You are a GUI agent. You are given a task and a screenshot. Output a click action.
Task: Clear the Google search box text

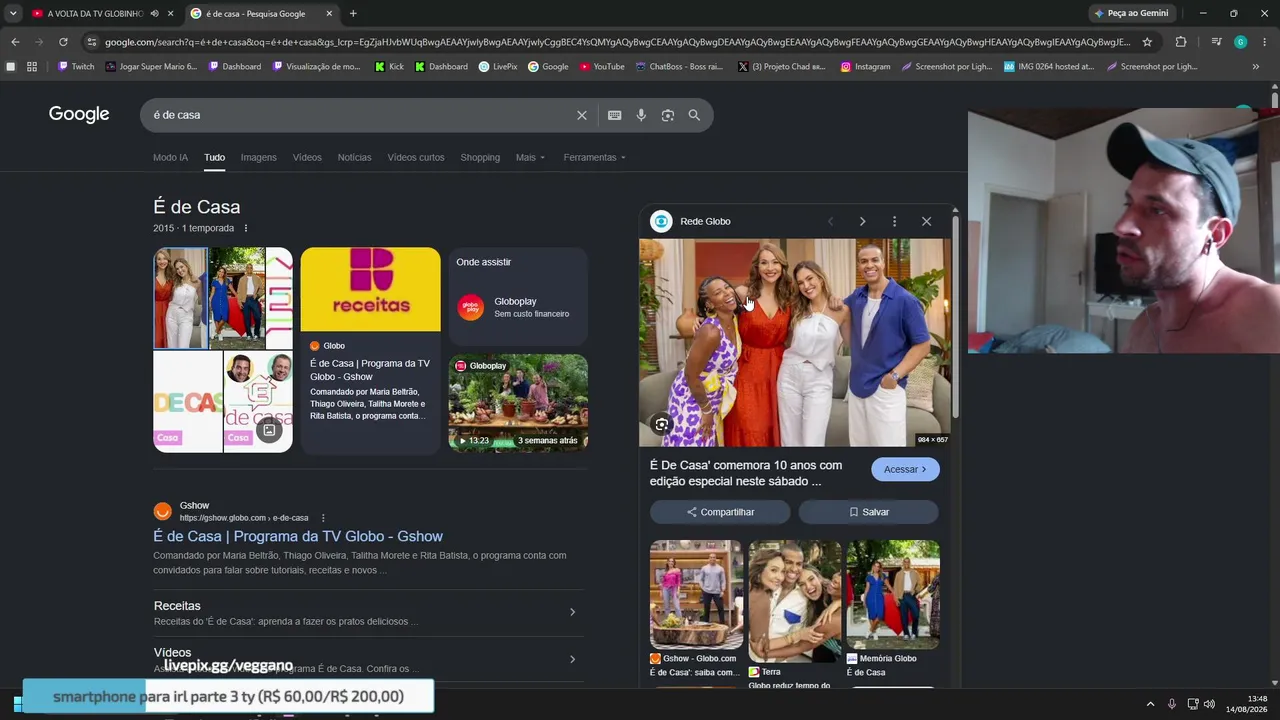pyautogui.click(x=582, y=115)
